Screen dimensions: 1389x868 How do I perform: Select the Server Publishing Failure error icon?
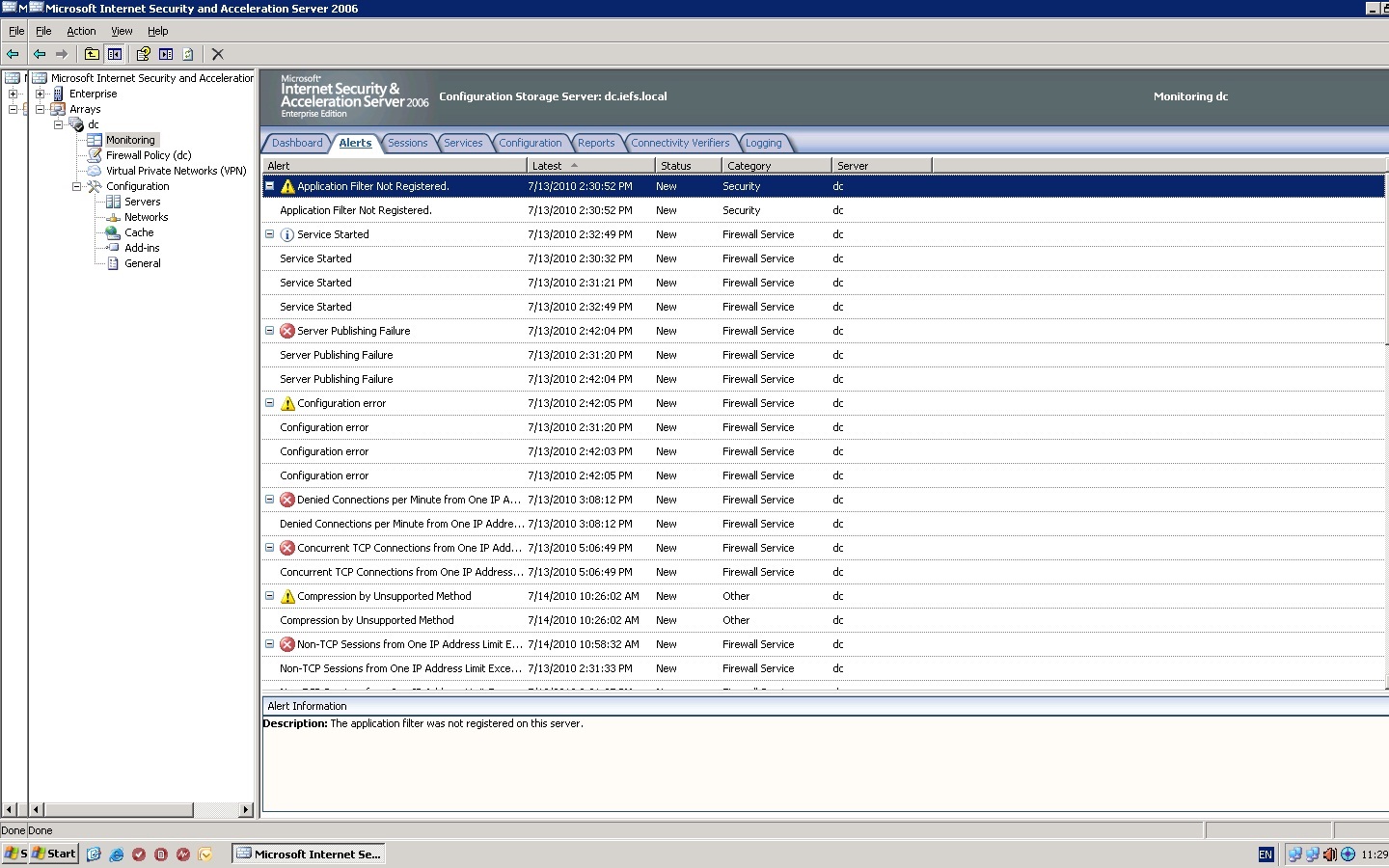coord(286,331)
